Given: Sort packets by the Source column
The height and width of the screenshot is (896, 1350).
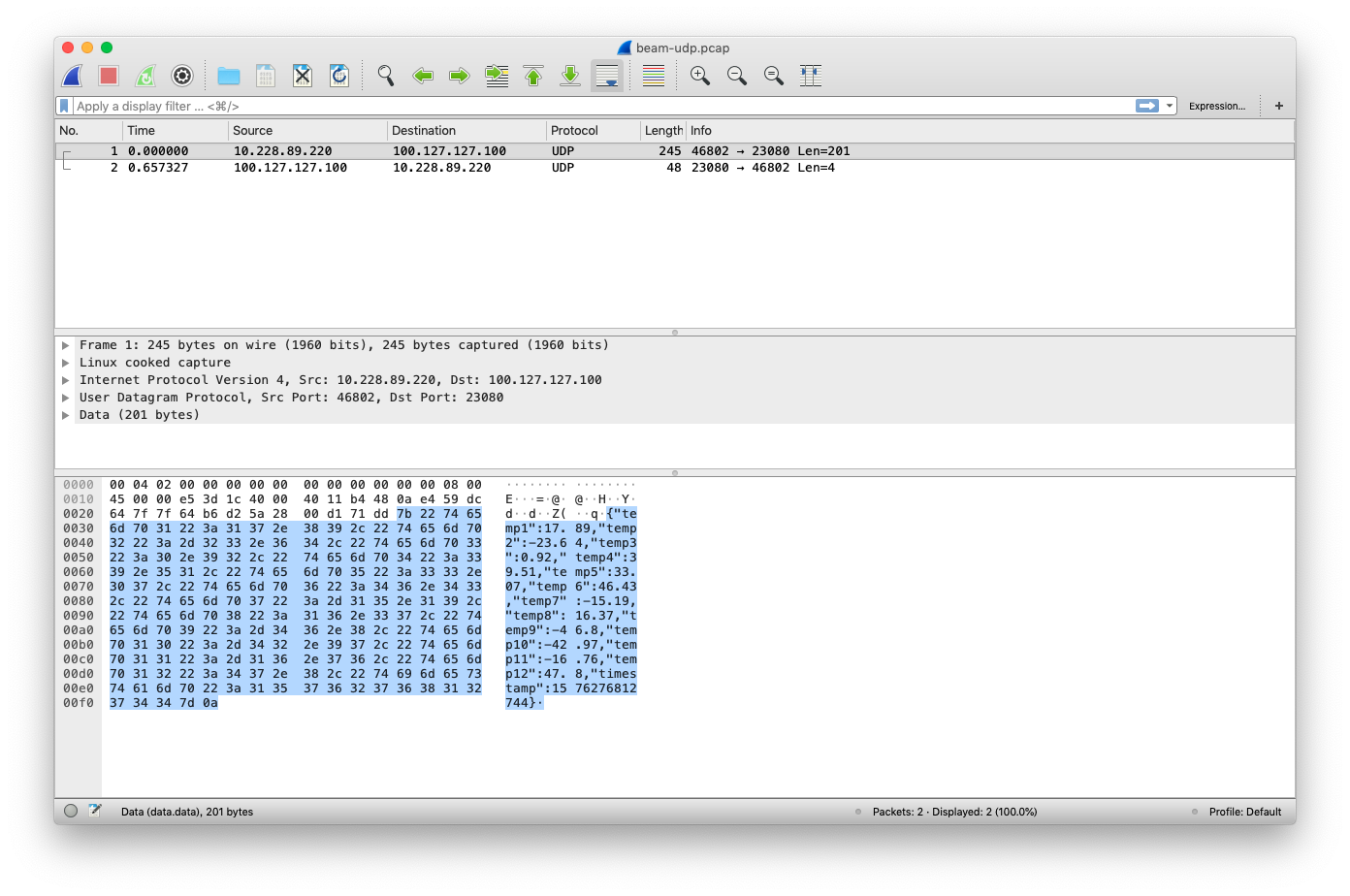Looking at the screenshot, I should 308,131.
